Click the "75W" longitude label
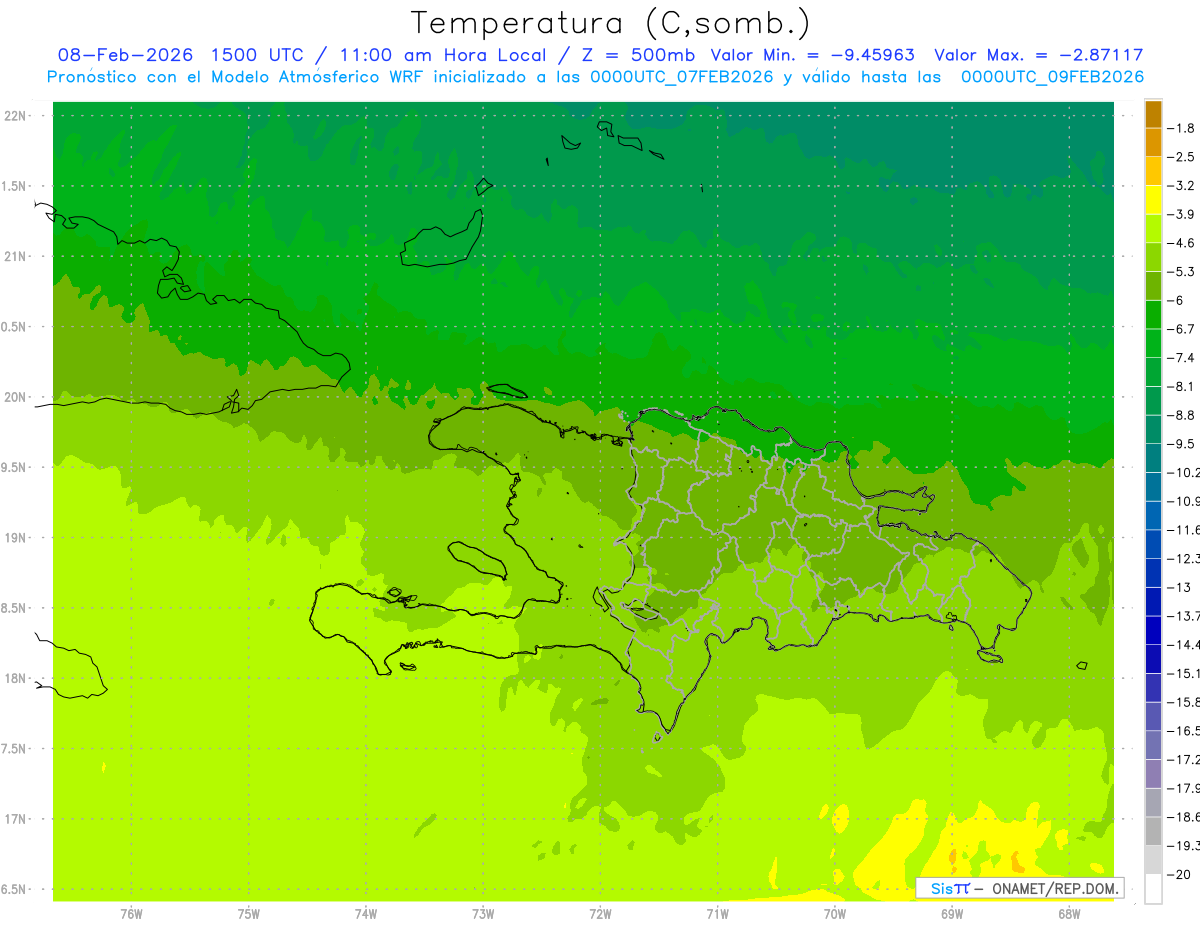 248,913
